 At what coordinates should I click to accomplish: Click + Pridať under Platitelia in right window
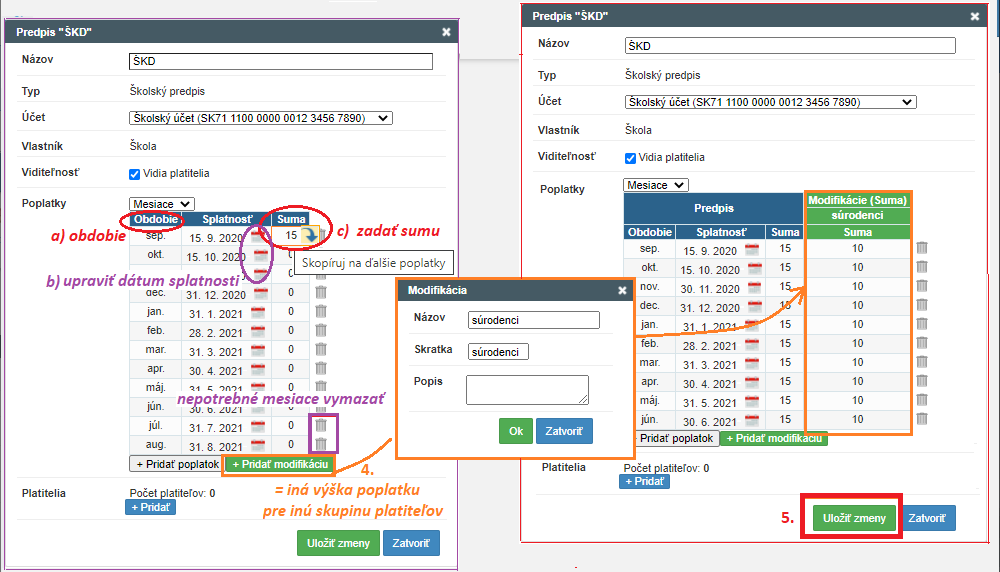coord(644,481)
